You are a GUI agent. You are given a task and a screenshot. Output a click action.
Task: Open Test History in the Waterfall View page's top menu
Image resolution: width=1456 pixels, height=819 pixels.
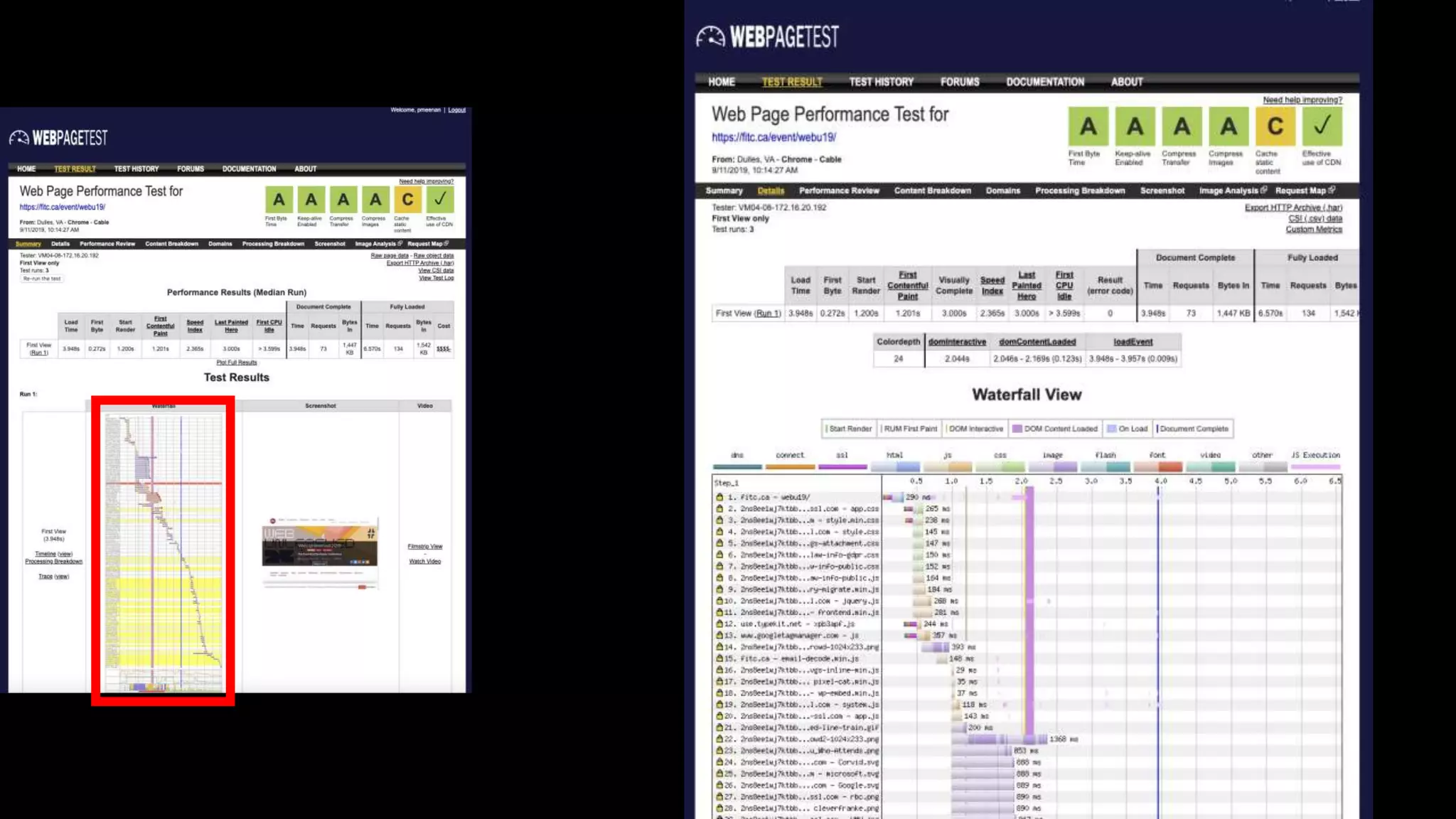881,82
